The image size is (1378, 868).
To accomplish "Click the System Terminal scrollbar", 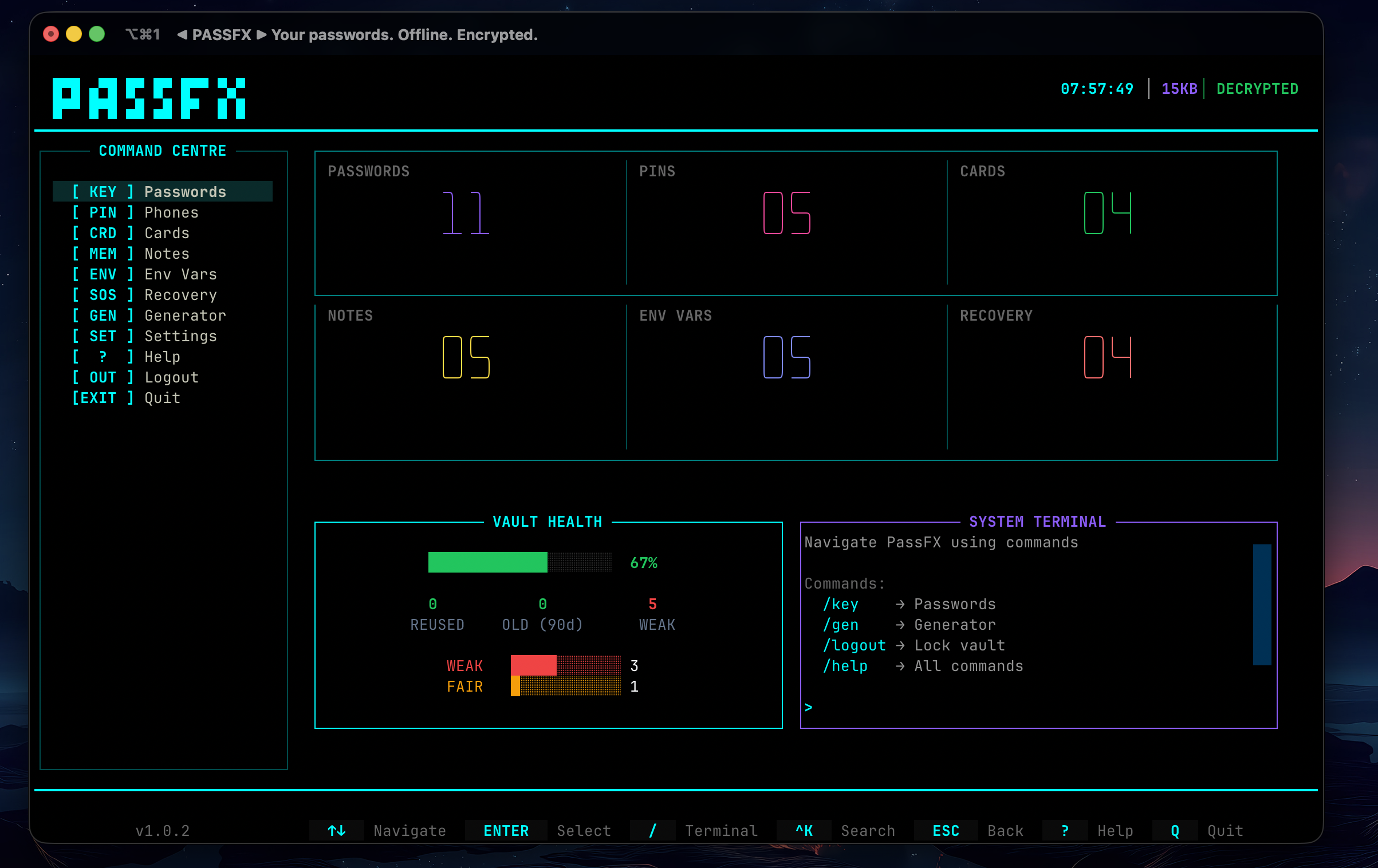I will [1262, 605].
